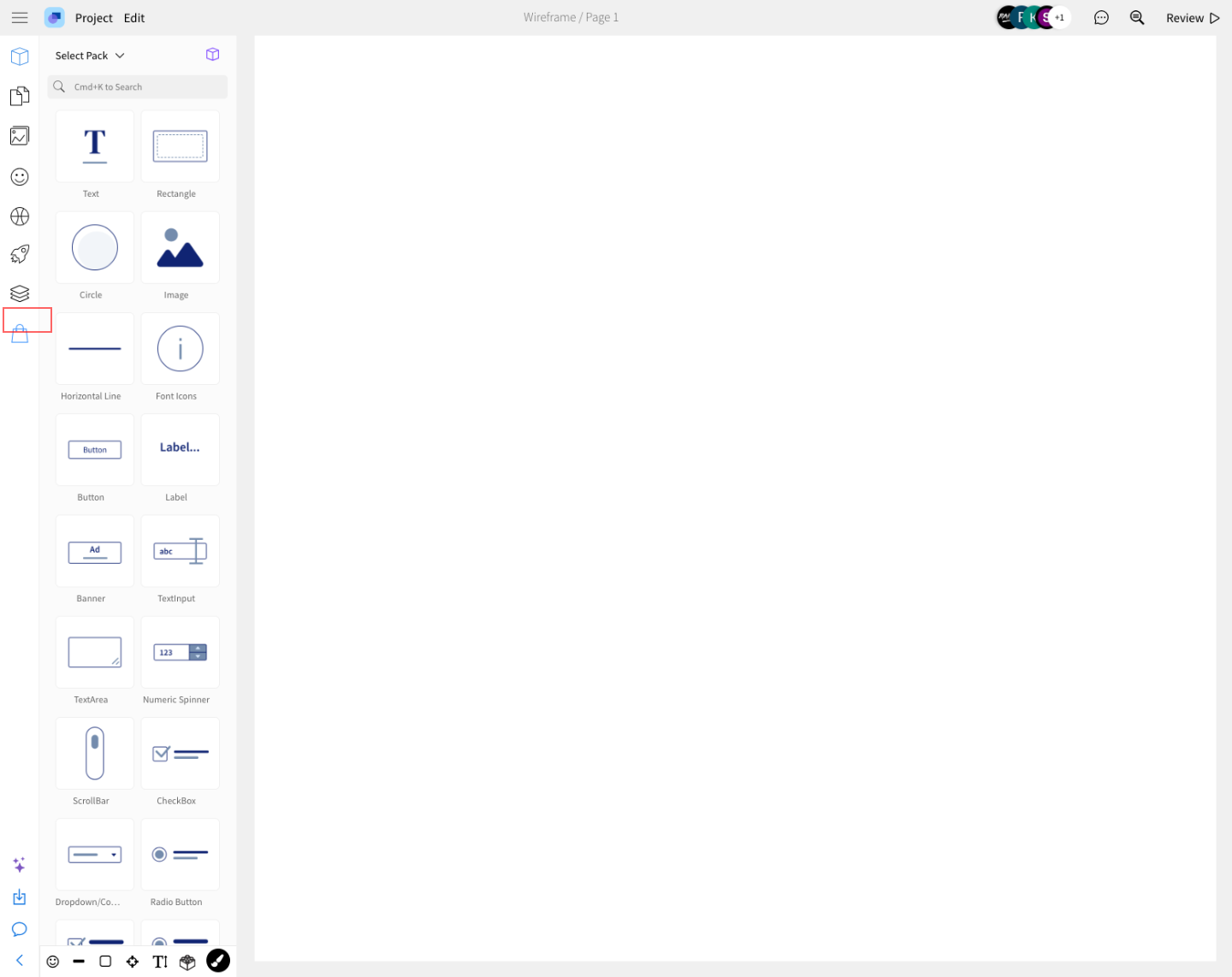Click the import download icon

pos(20,897)
